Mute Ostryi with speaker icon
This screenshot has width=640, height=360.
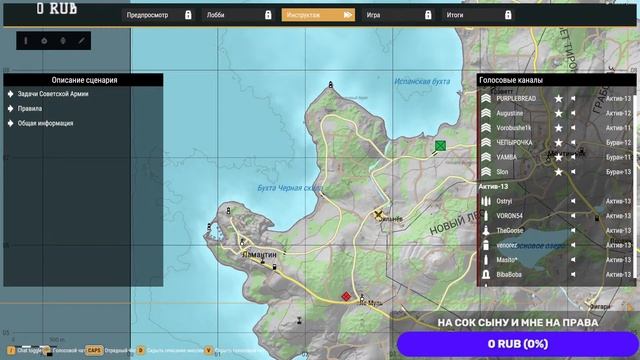573,201
